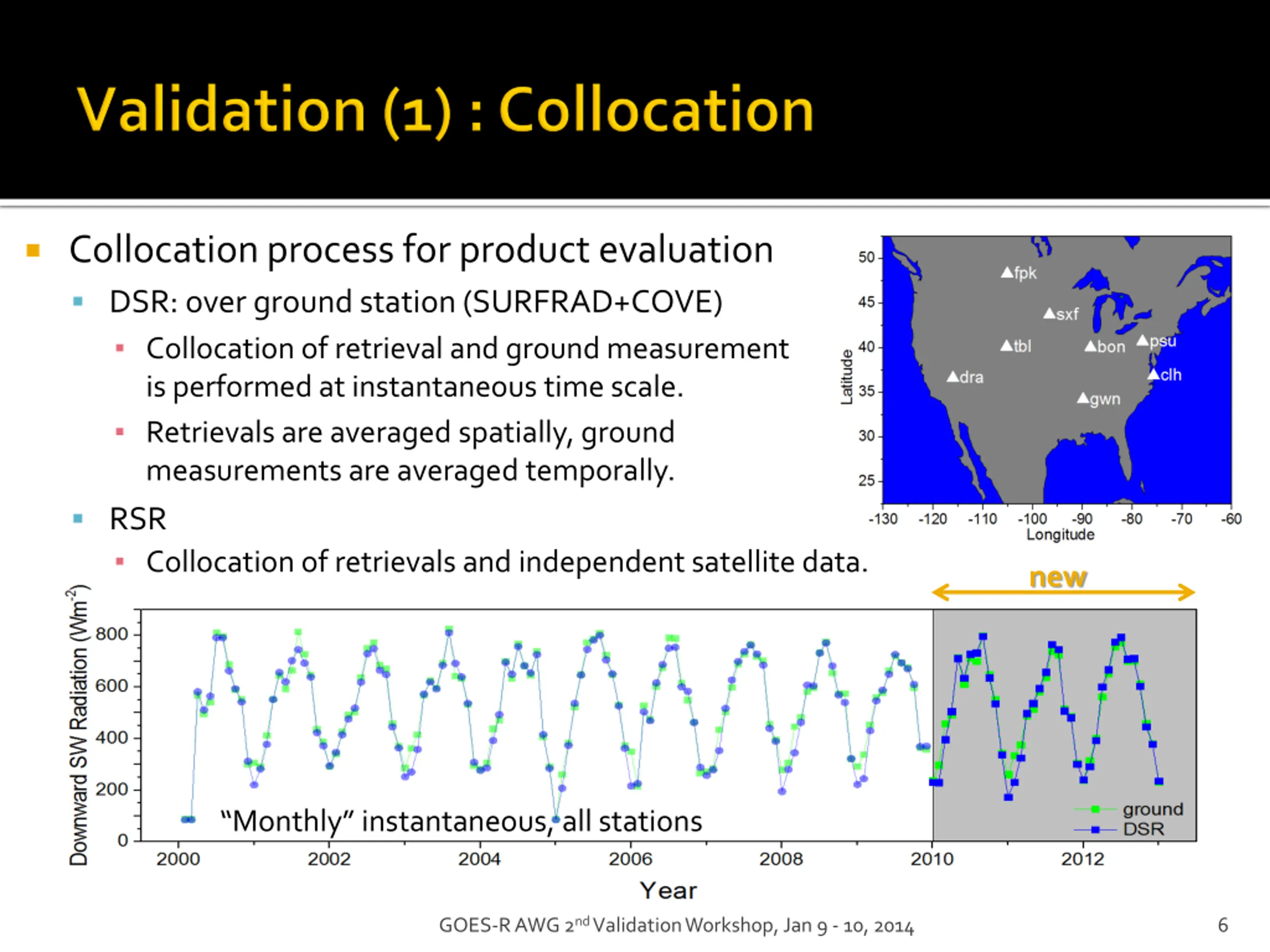Click the 'DSR: over ground station (SURFRAD+COVE)' bullet
The width and height of the screenshot is (1270, 952).
[x=416, y=302]
